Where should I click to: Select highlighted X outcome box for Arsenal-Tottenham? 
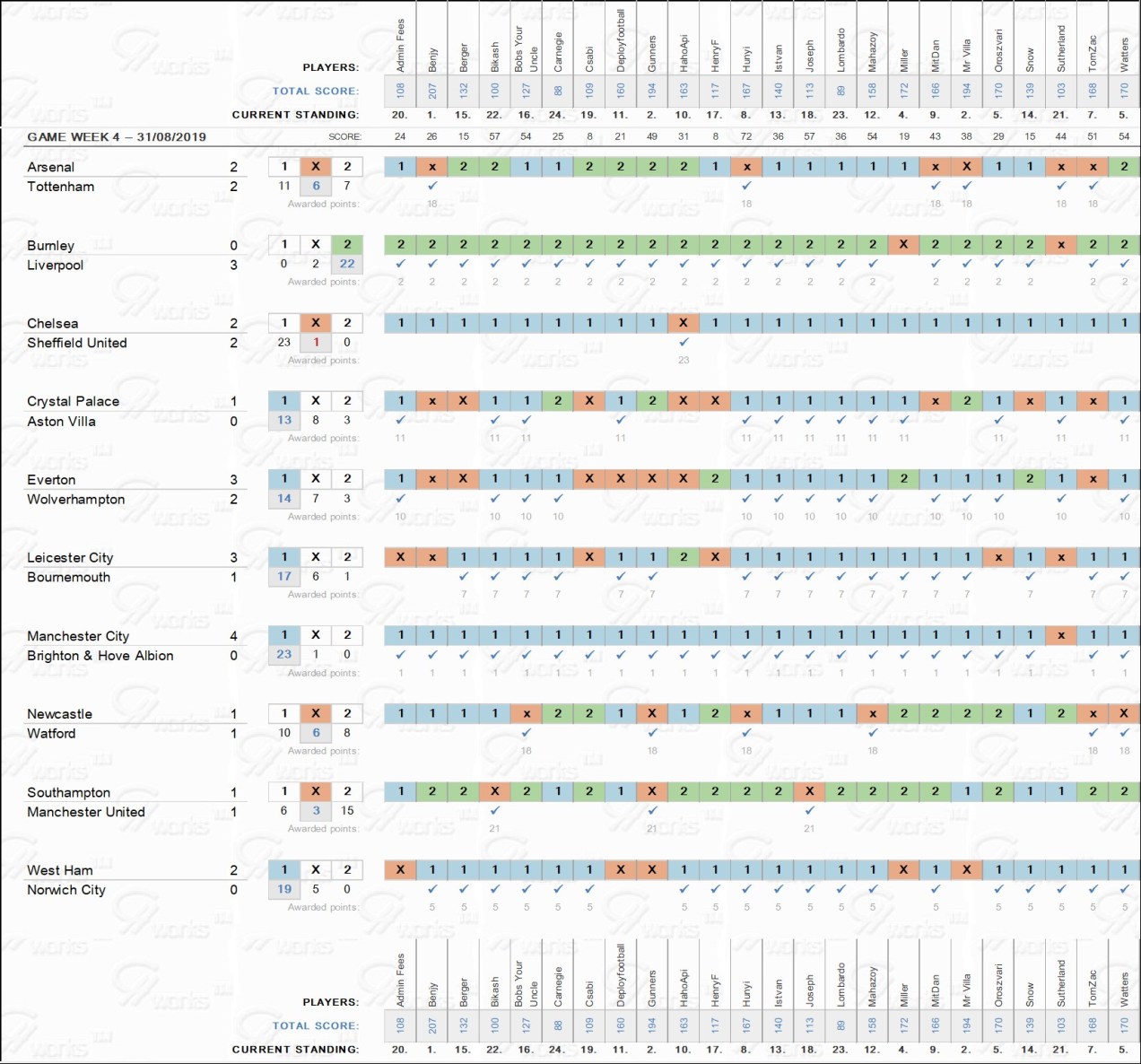pyautogui.click(x=316, y=167)
